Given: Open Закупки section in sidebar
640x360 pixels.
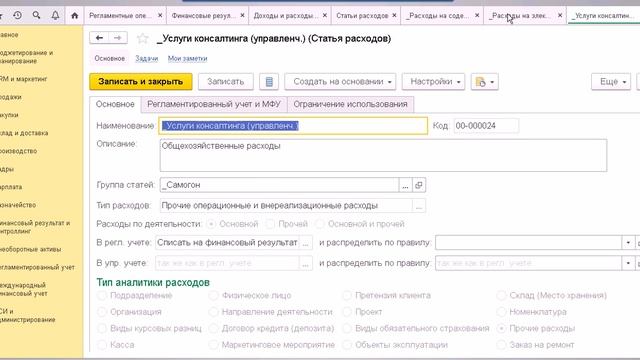Looking at the screenshot, I should pyautogui.click(x=9, y=115).
